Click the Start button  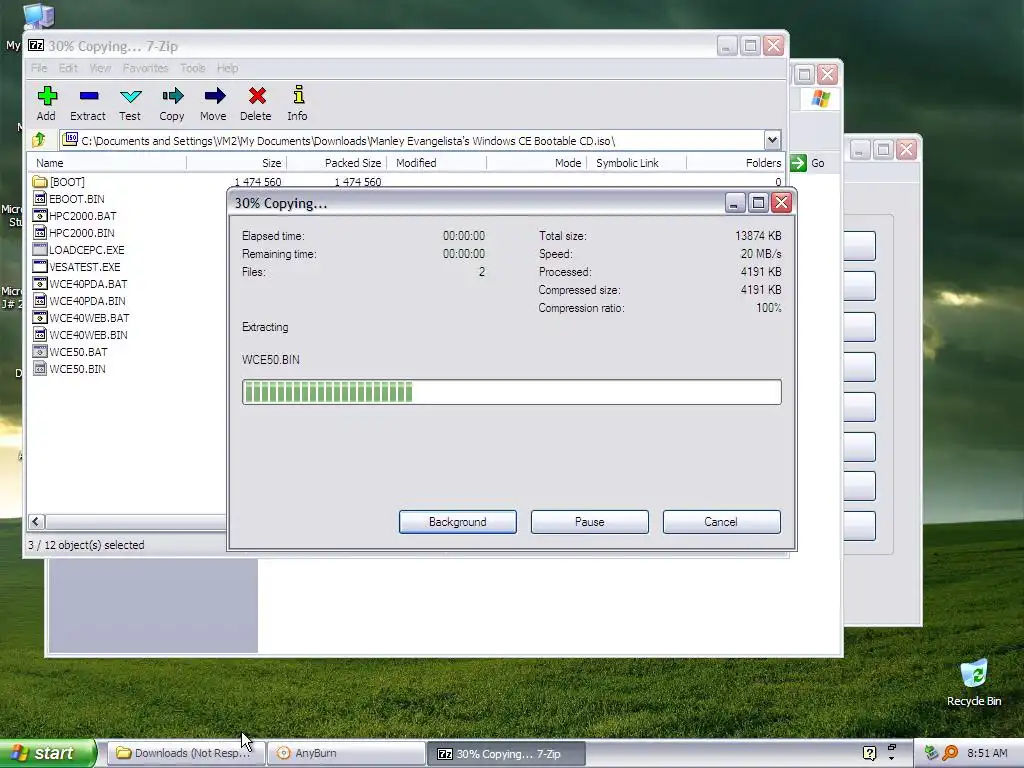coord(48,753)
